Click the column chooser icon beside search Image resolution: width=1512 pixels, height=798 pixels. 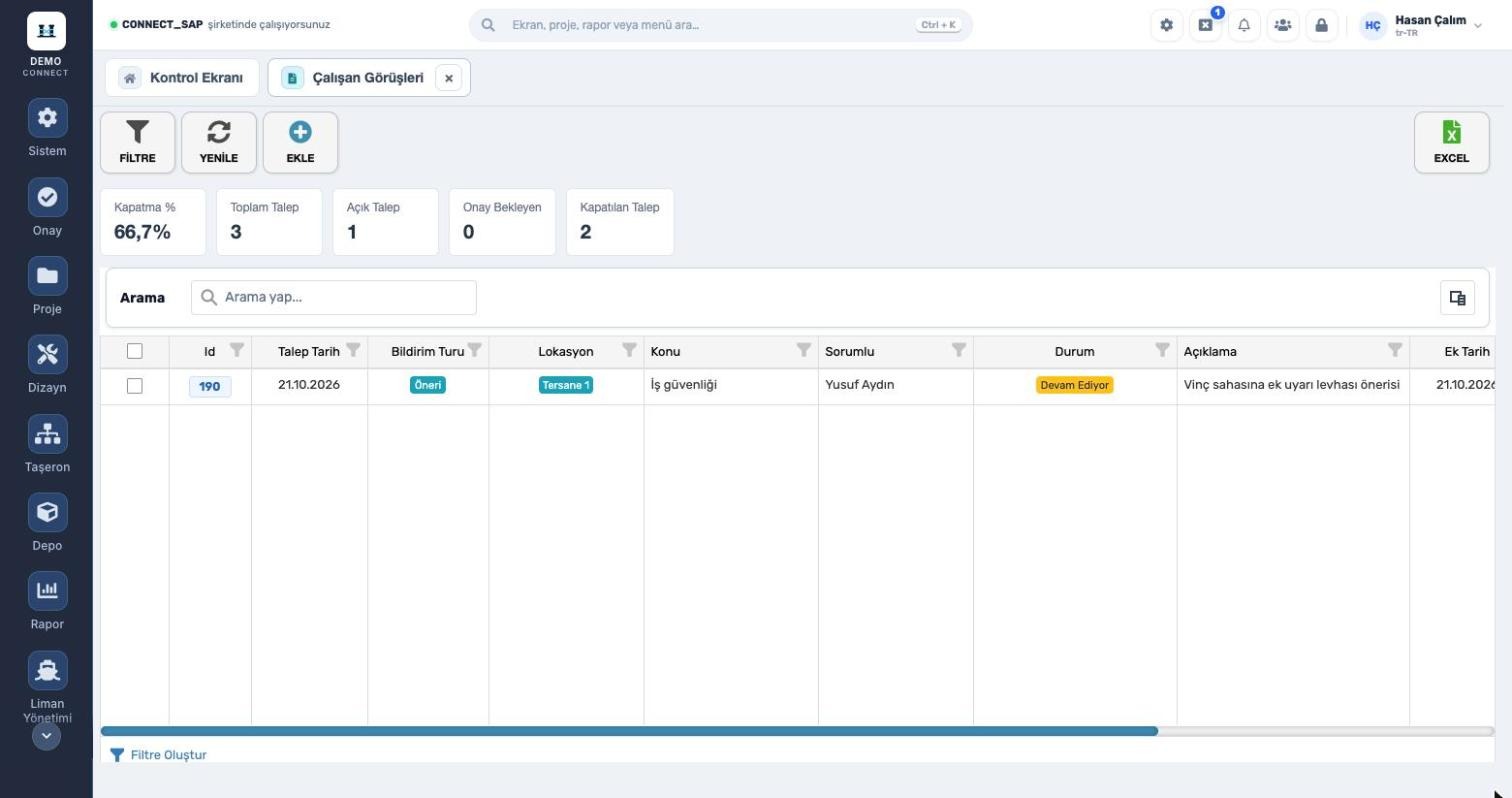1457,298
